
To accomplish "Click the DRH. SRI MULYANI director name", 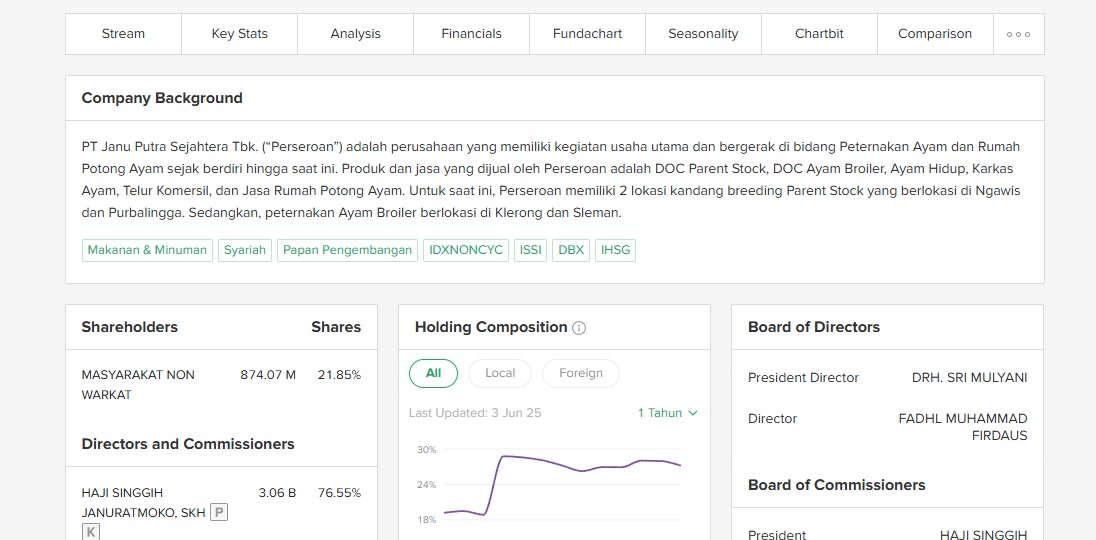I will [969, 378].
